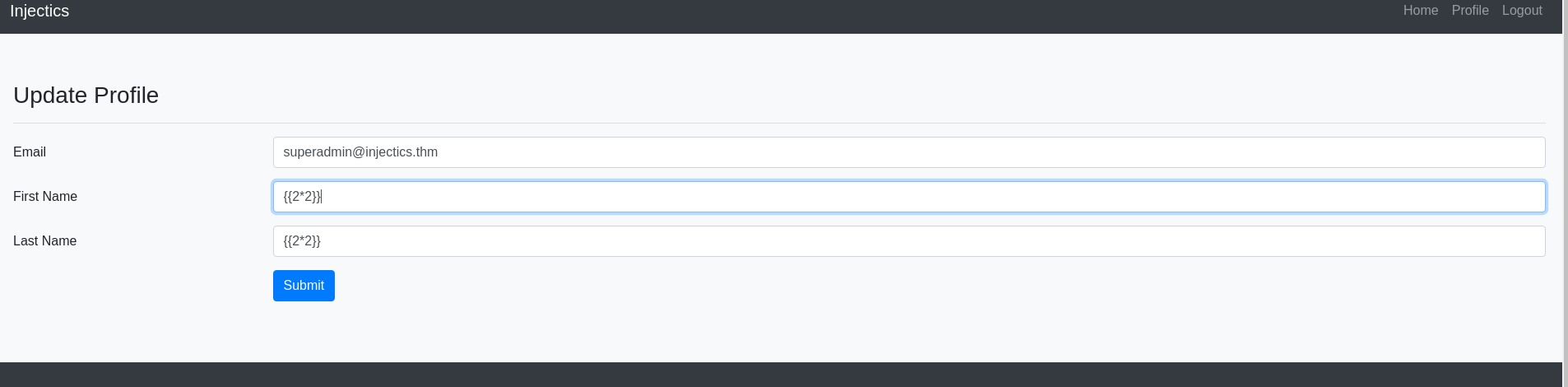Screen dimensions: 1568x387
Task: Click the Update Profile heading
Action: pos(86,96)
